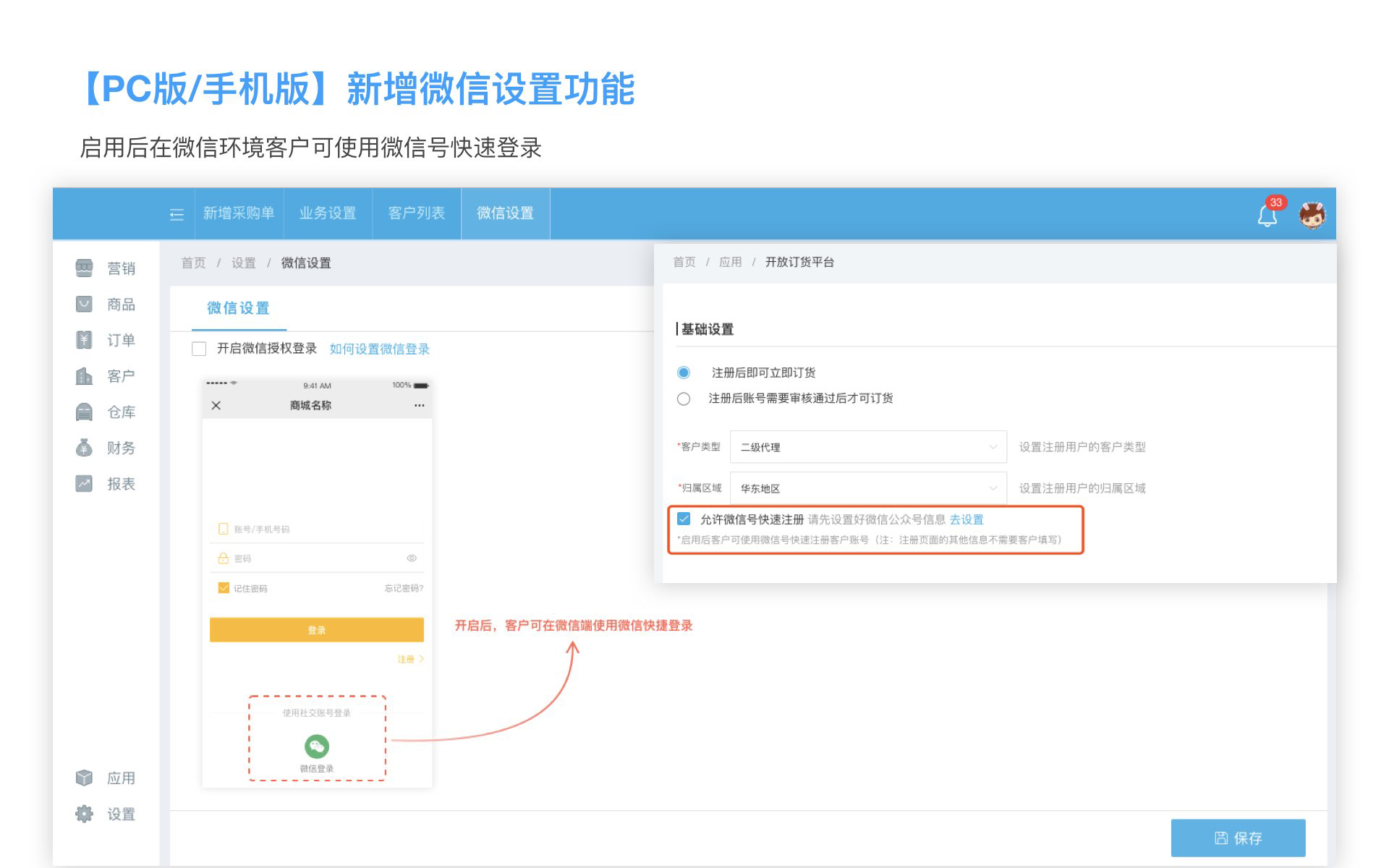This screenshot has width=1389, height=868.
Task: Switch to the 客户列表 top tab
Action: click(416, 213)
